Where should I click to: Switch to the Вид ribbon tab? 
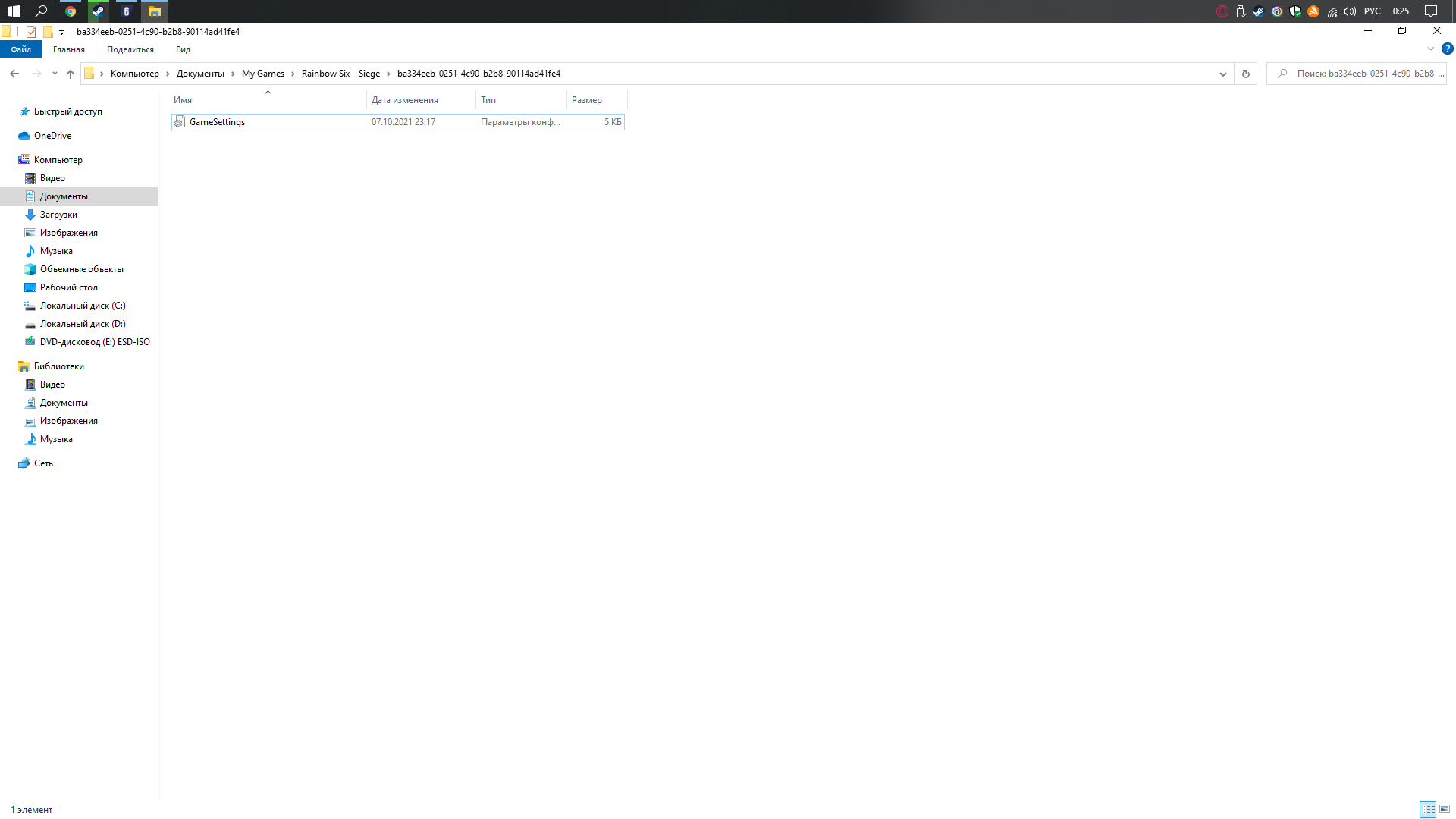[x=183, y=49]
